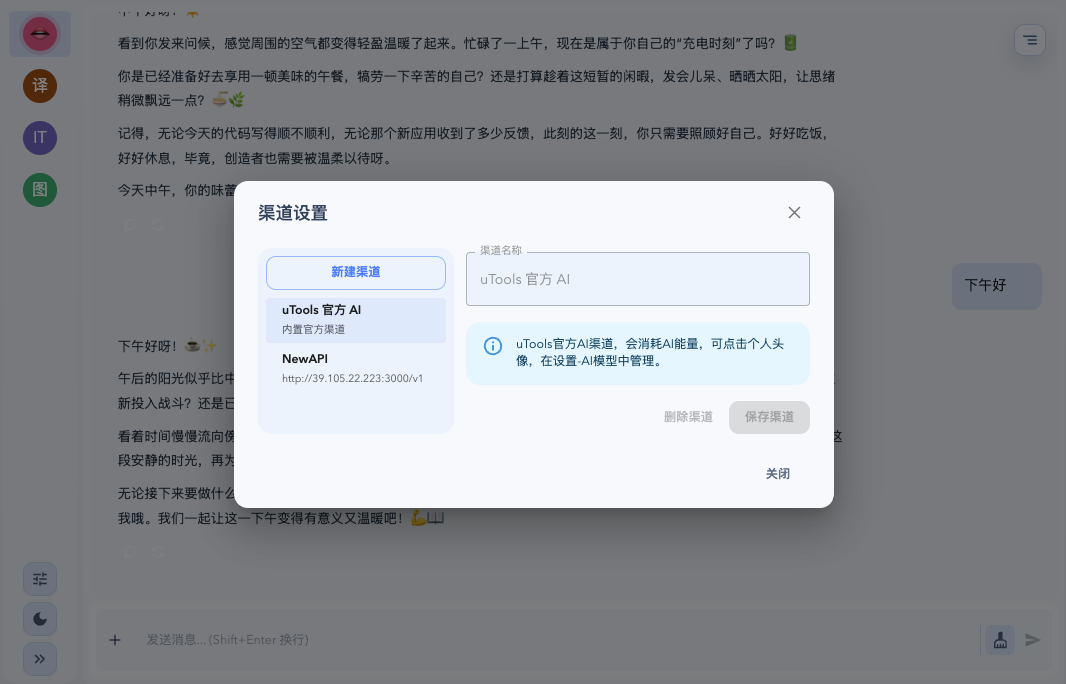Viewport: 1066px width, 684px height.
Task: Click the 保存渠道 button
Action: pos(769,417)
